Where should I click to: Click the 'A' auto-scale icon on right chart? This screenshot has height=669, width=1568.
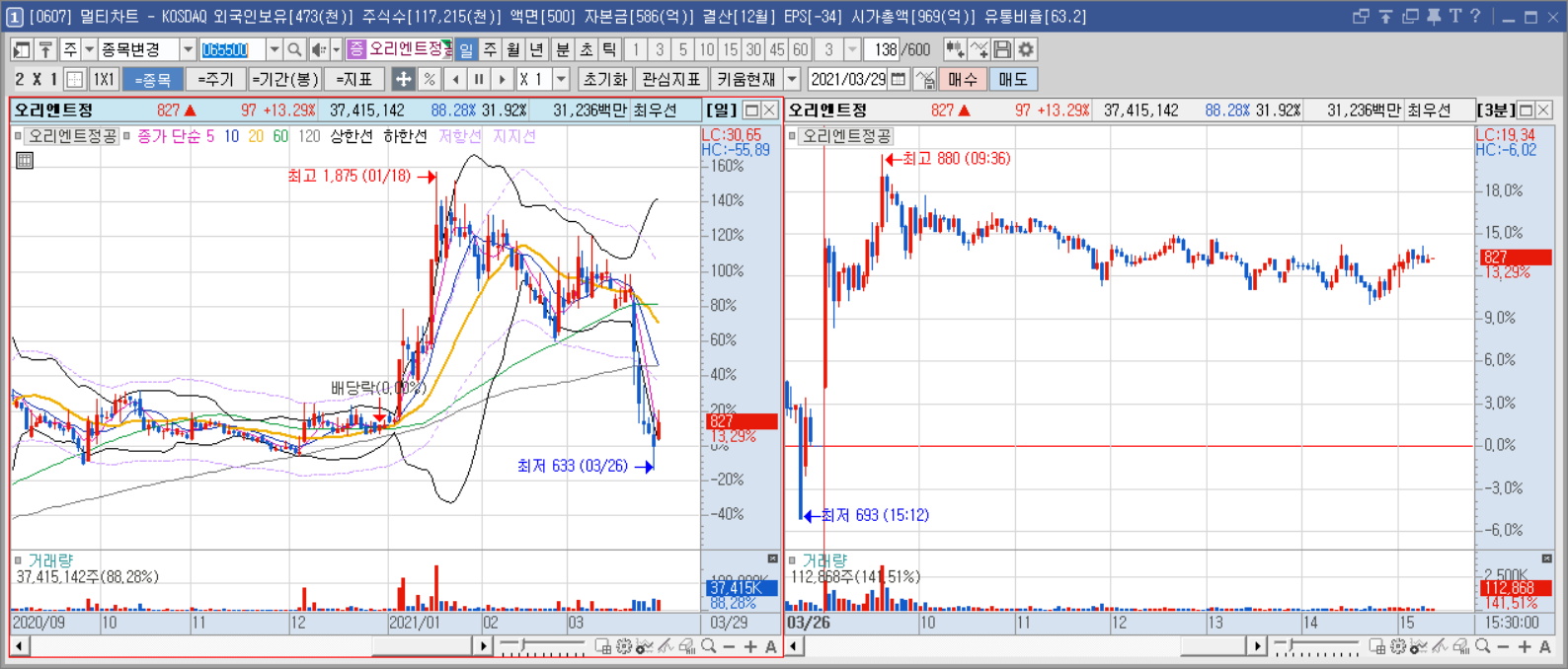(x=1545, y=646)
